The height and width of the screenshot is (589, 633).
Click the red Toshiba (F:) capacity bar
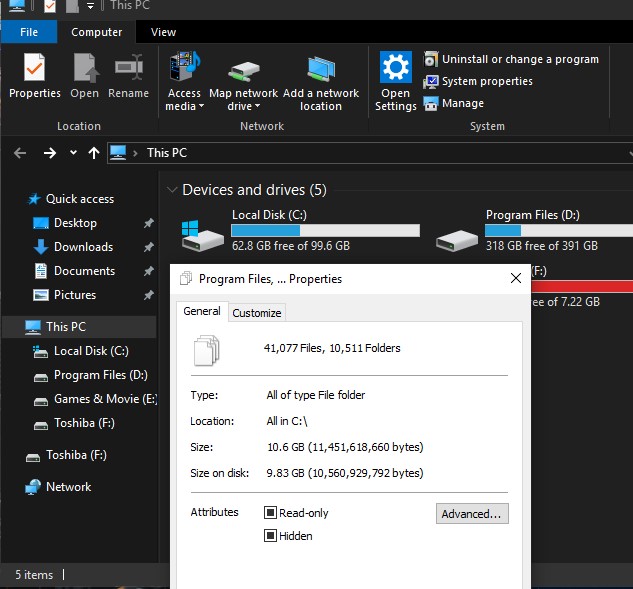coord(582,286)
